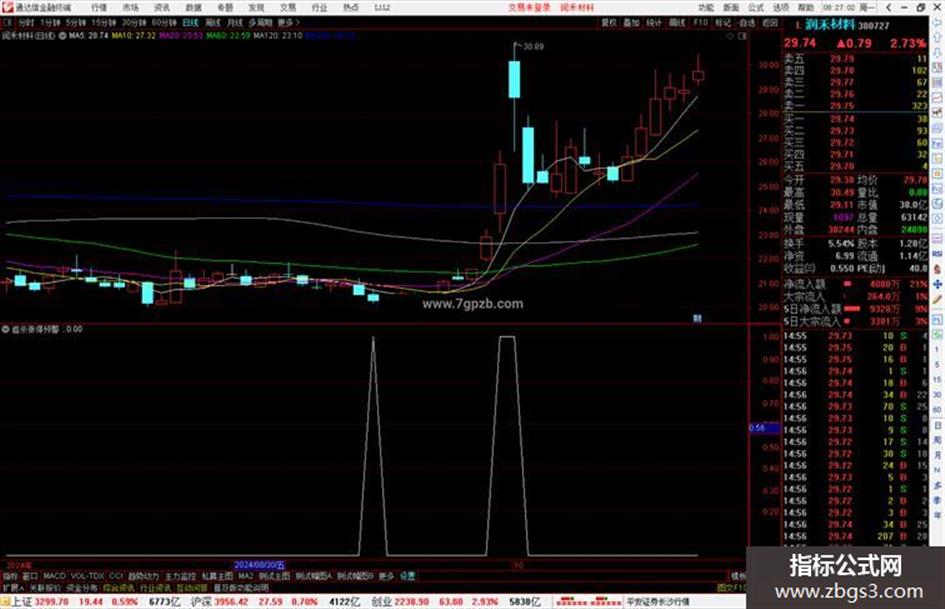Click the circle icon beside sub-indicator name
Screen dimensions: 945x609
pos(6,329)
